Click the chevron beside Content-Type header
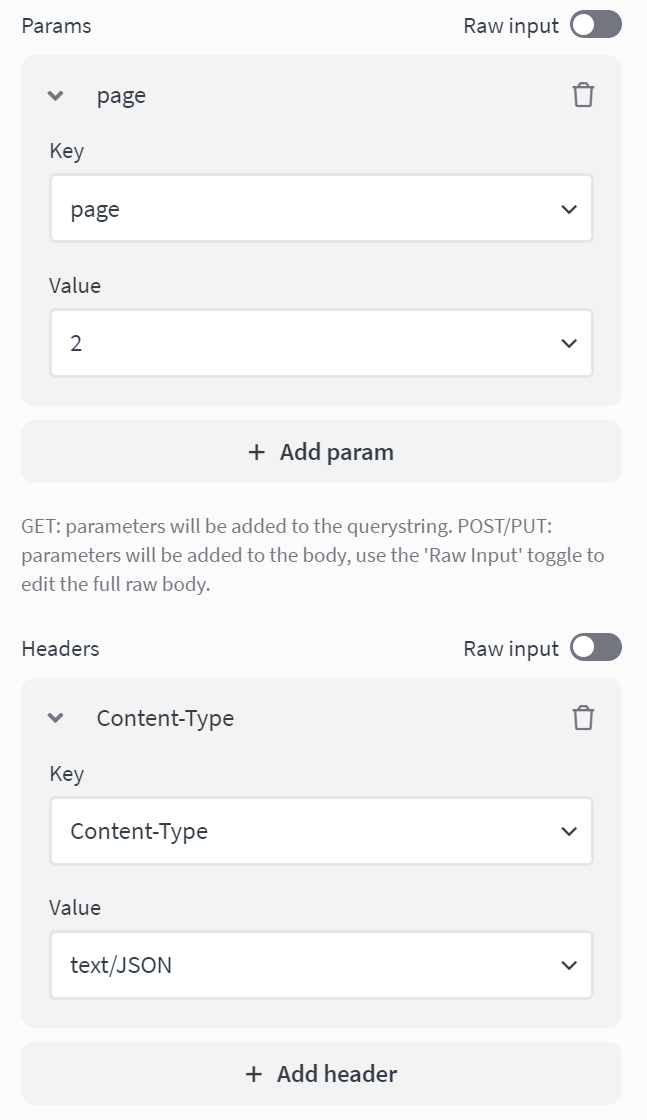Screen dimensions: 647x1120 pyautogui.click(x=55, y=718)
